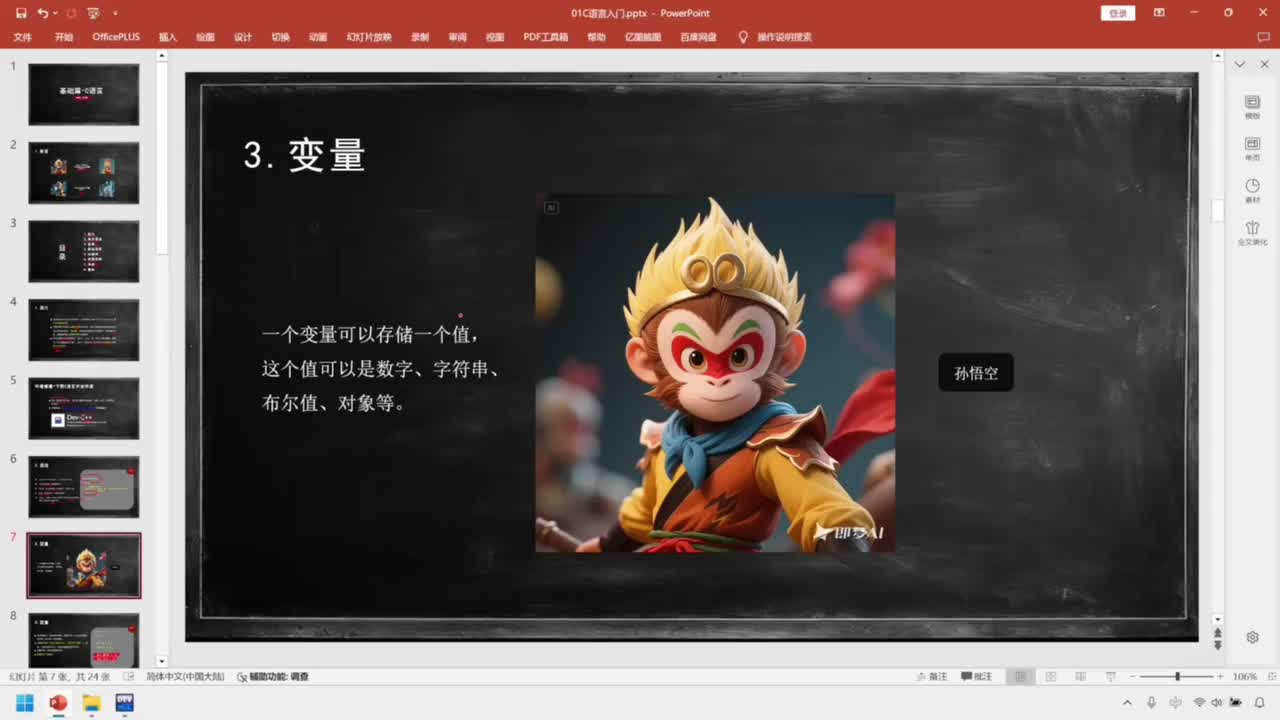Open the 视图 ribbon tab

tap(495, 37)
